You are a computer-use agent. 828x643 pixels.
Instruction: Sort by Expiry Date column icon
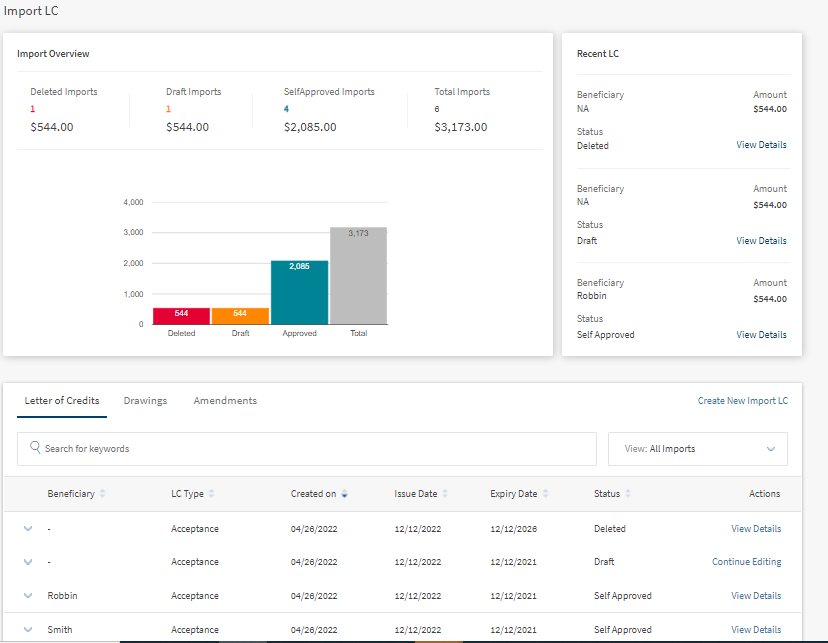[x=546, y=494]
